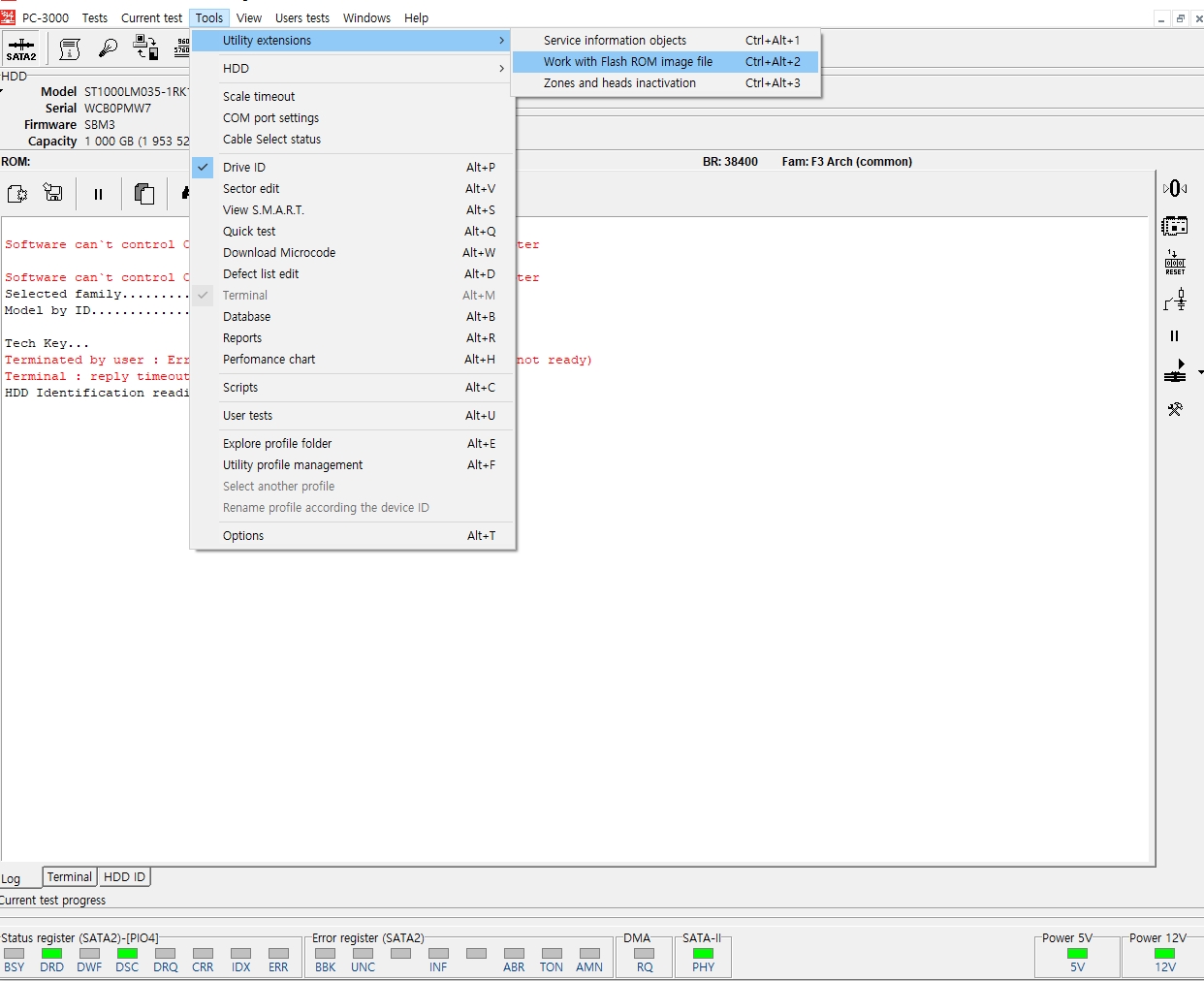Expand the Utility extensions submenu arrow
Viewport: 1204px width, 981px height.
(x=501, y=41)
